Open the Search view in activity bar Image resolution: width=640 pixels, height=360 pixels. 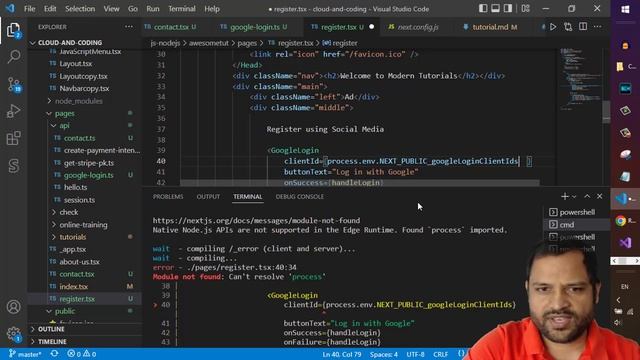point(13,57)
